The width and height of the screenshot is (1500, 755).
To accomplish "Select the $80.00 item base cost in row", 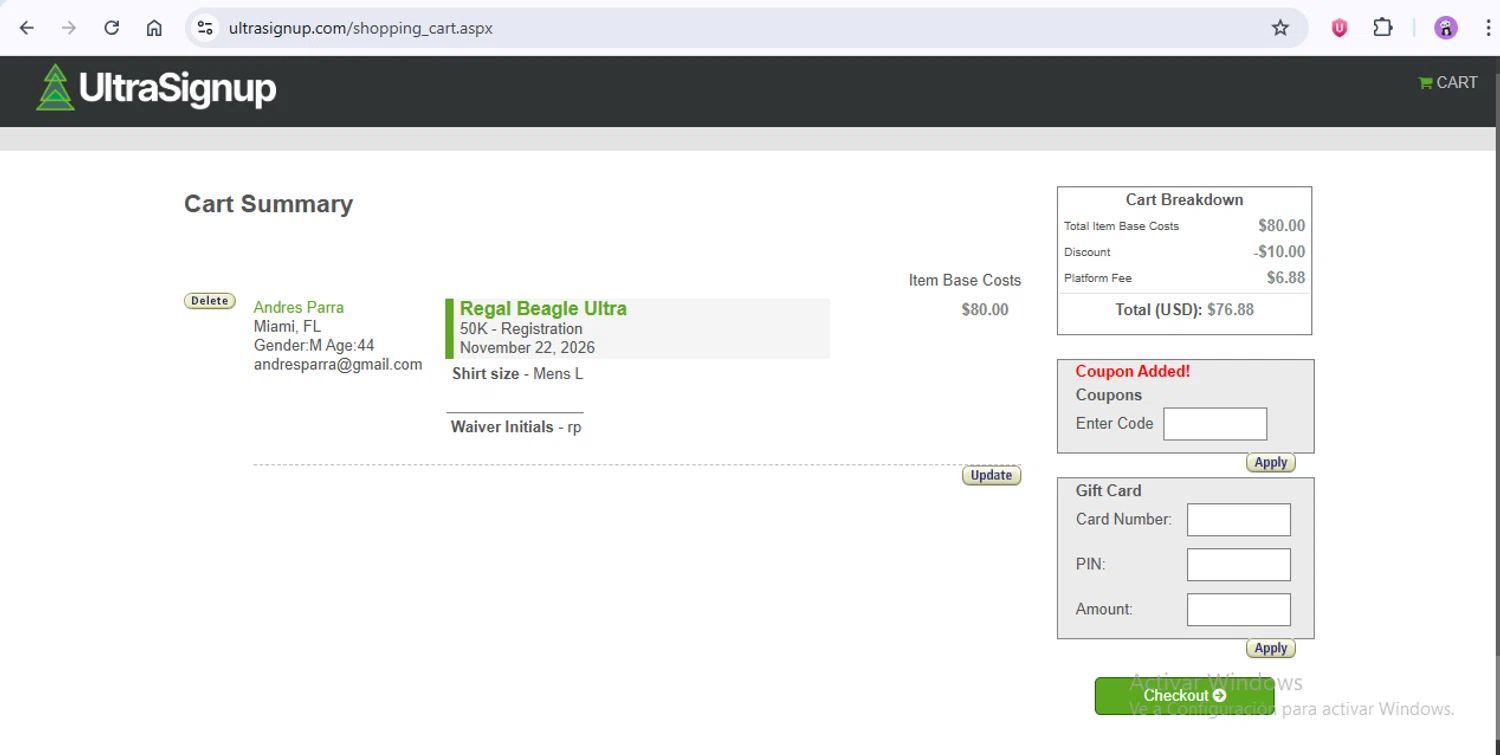I will point(985,310).
